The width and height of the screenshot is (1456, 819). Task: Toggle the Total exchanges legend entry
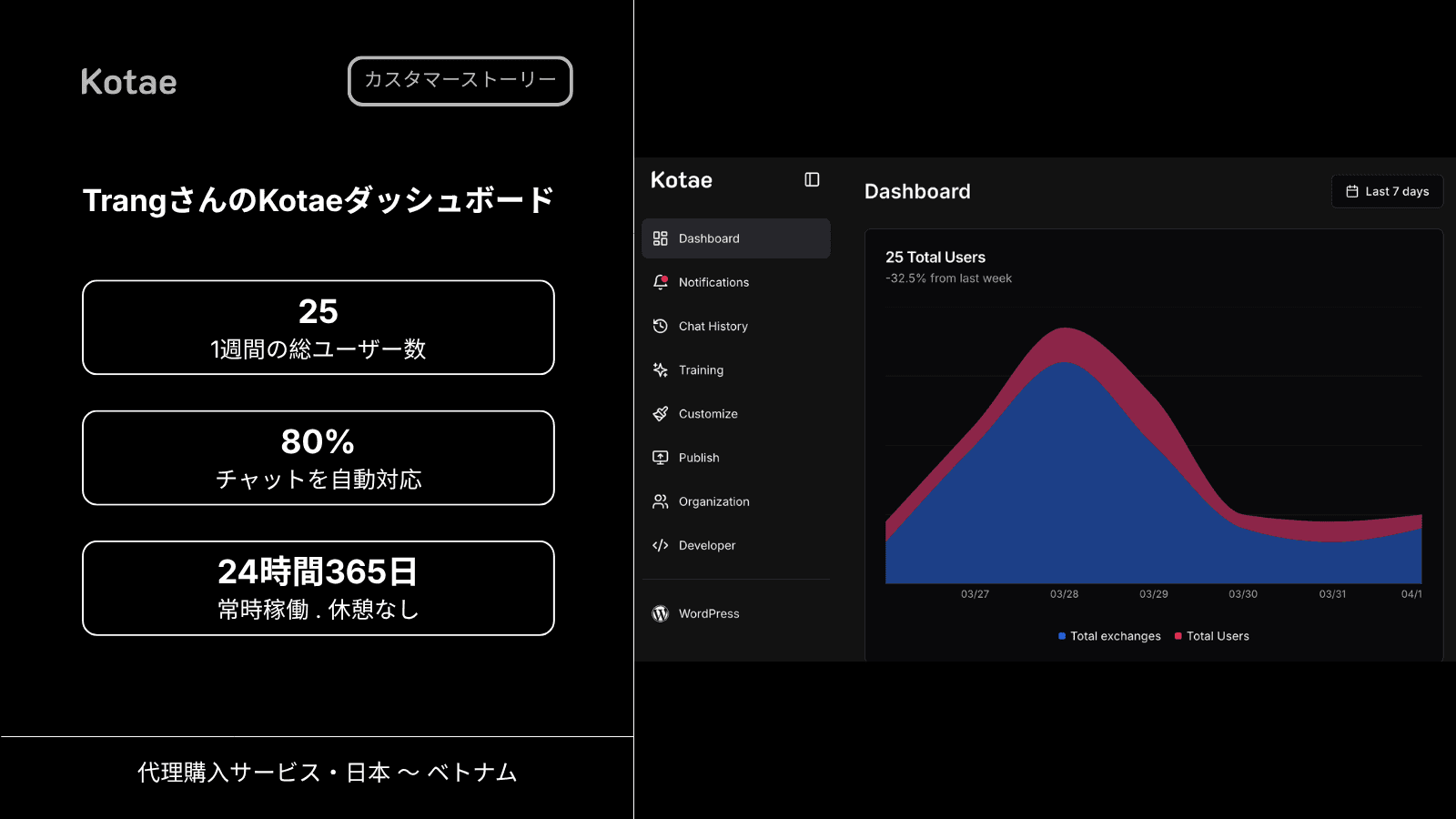pos(1109,636)
